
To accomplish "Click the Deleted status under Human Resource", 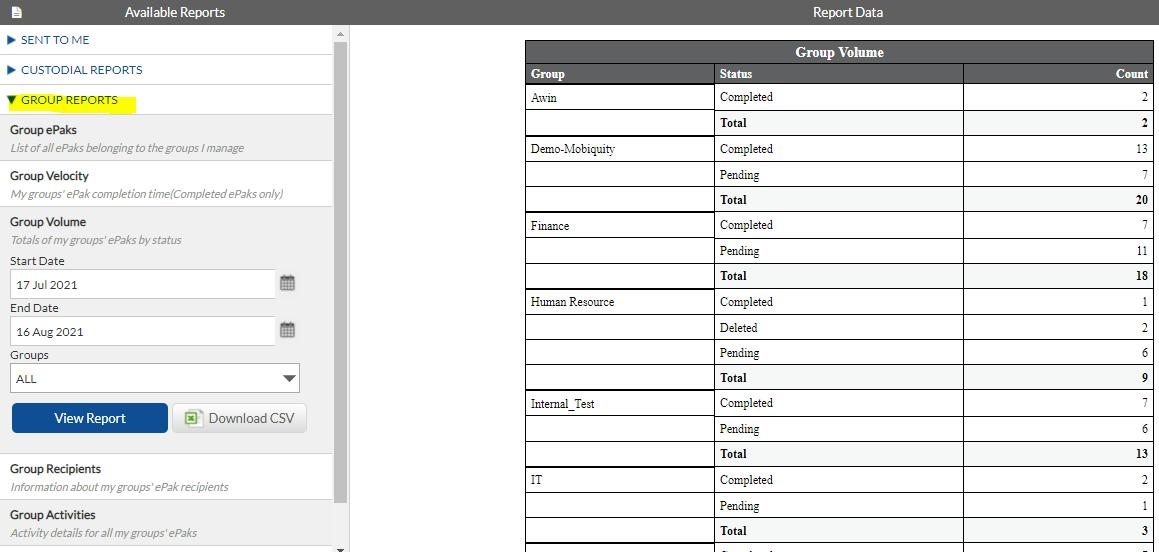I will [x=839, y=327].
